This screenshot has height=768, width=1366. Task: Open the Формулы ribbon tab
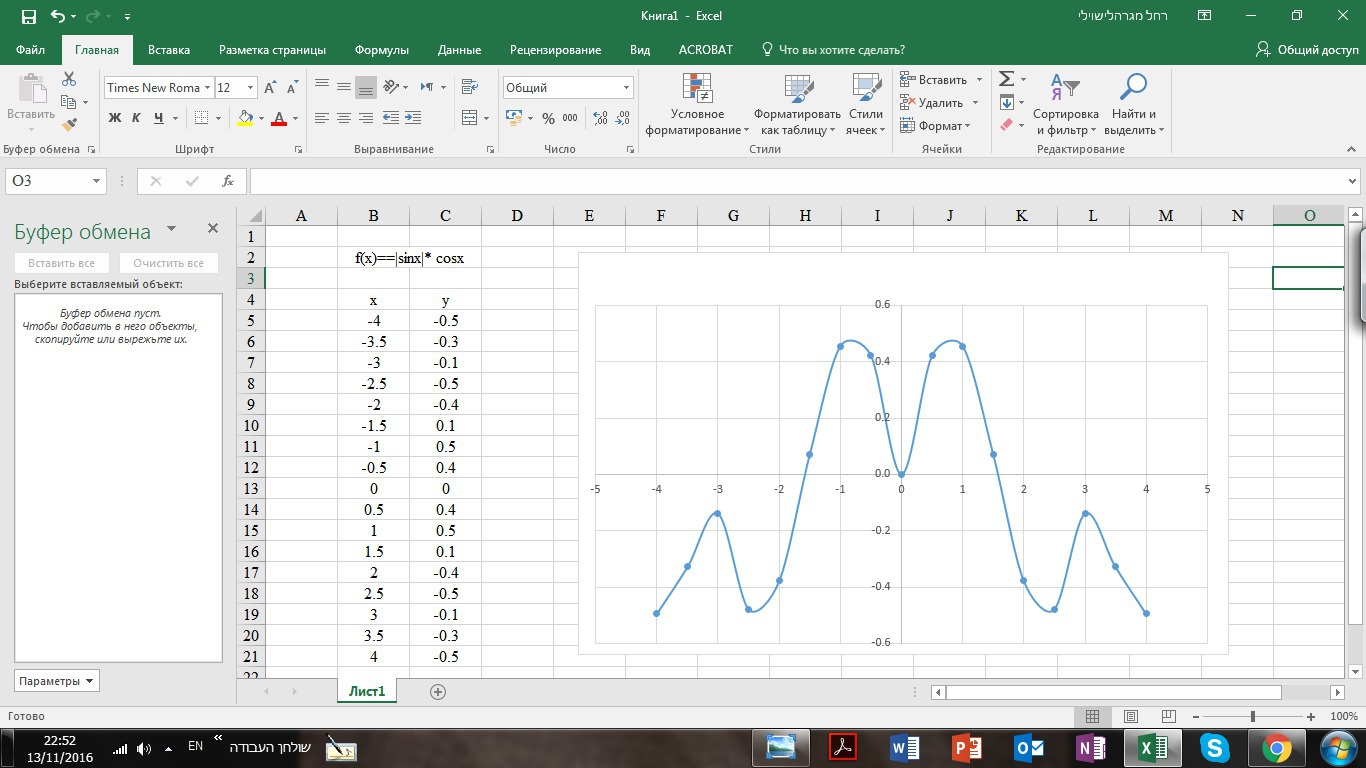pyautogui.click(x=382, y=50)
